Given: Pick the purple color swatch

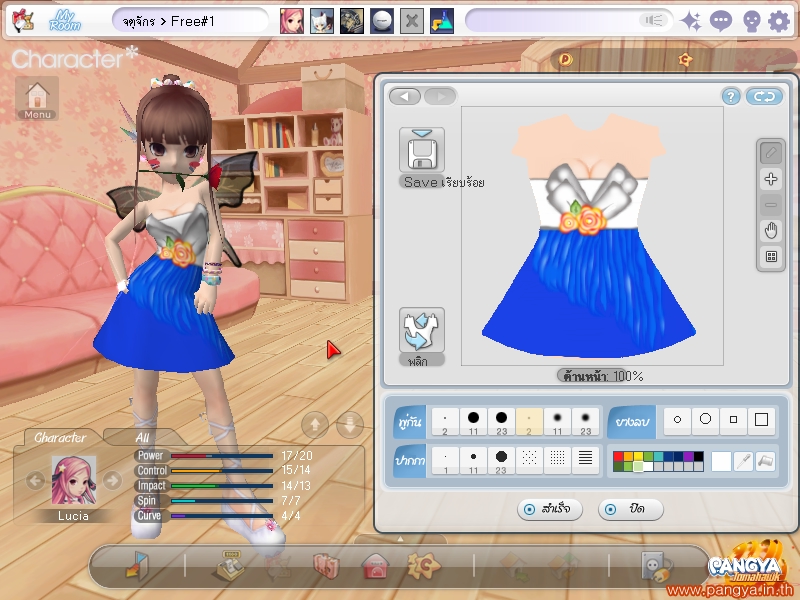Looking at the screenshot, I should pyautogui.click(x=688, y=457).
